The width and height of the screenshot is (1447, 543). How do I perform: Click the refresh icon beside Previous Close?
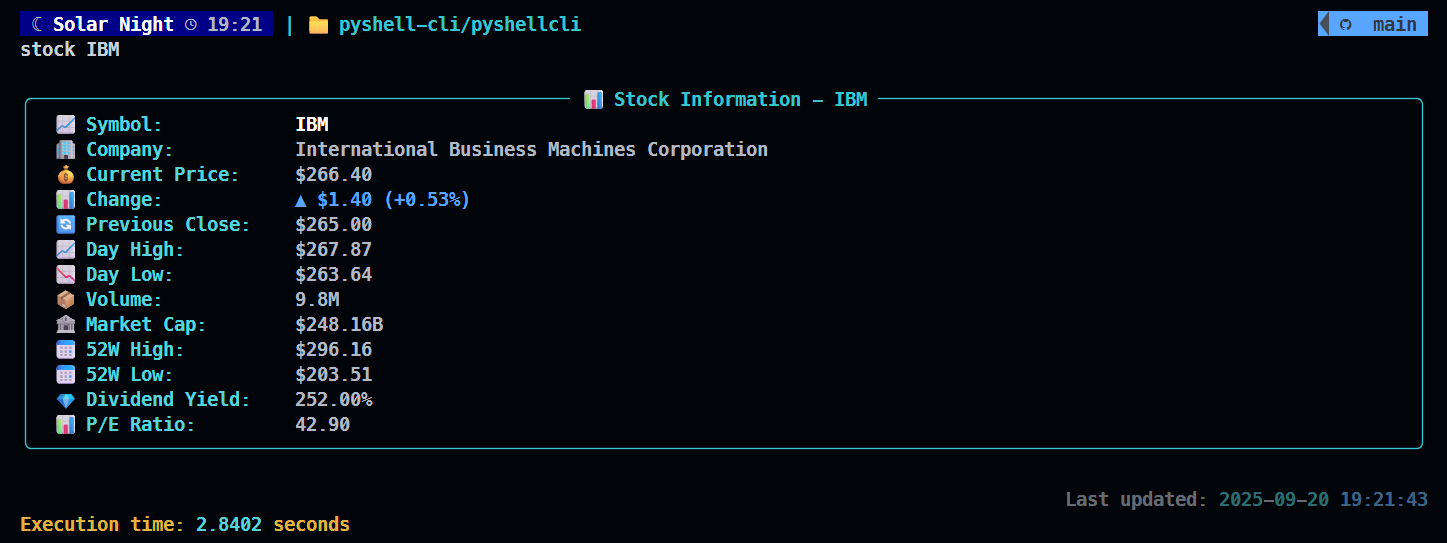[x=65, y=225]
